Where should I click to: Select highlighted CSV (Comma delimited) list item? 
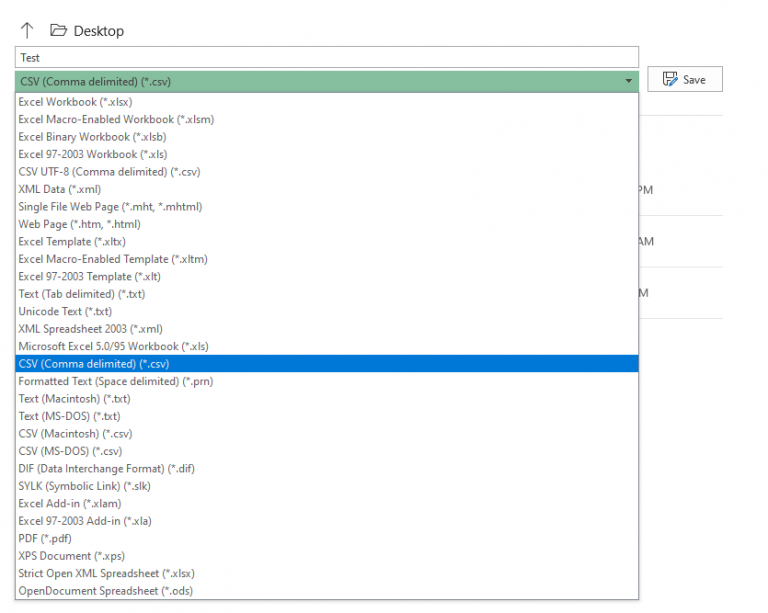(x=327, y=364)
